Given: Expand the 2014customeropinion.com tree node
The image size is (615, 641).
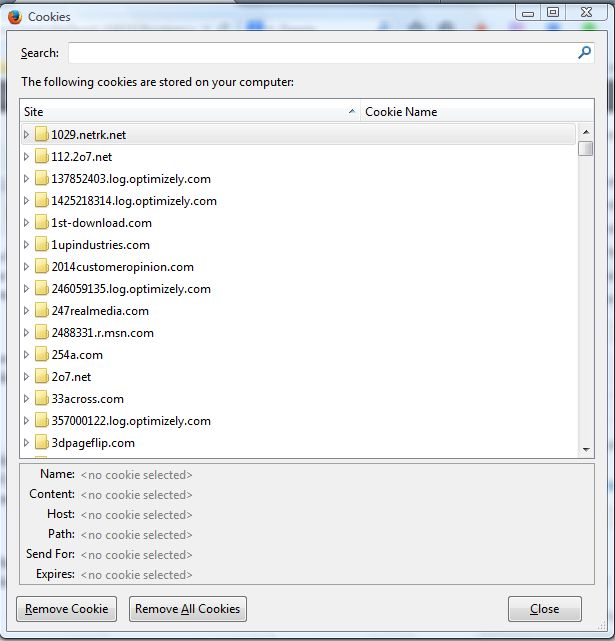Looking at the screenshot, I should pos(26,267).
